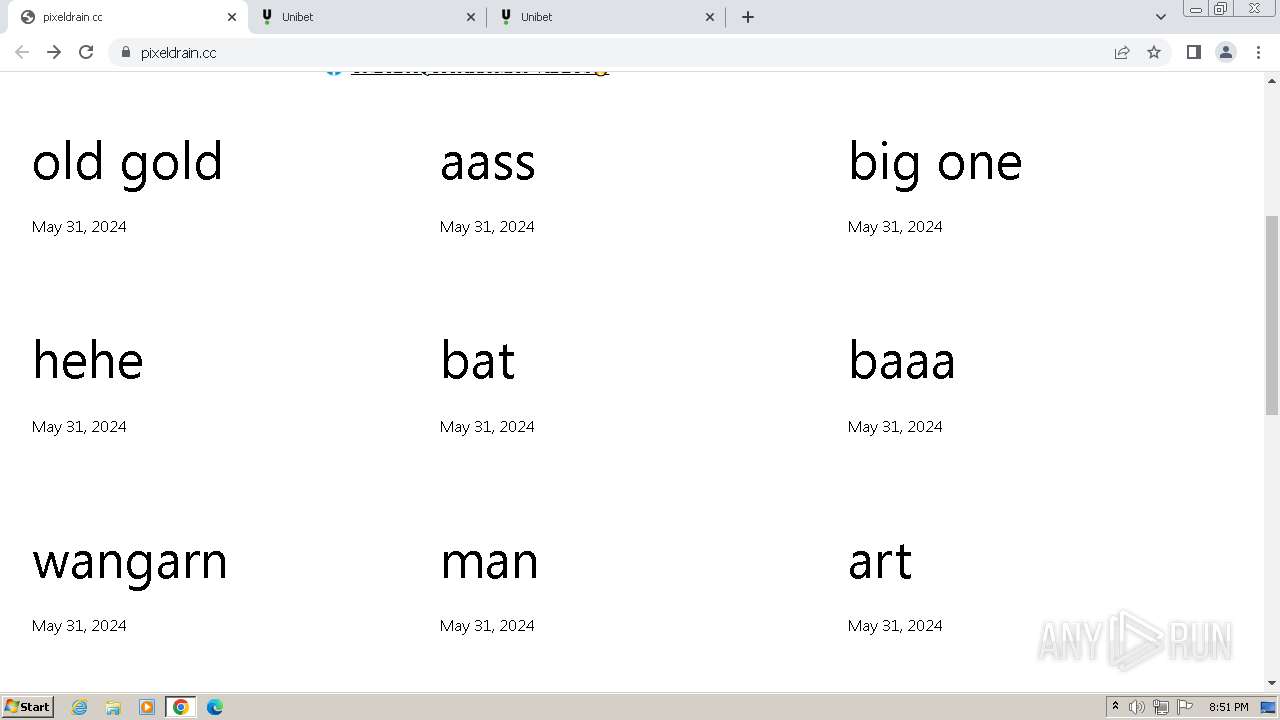Open the 'wangarn' entry

(130, 562)
